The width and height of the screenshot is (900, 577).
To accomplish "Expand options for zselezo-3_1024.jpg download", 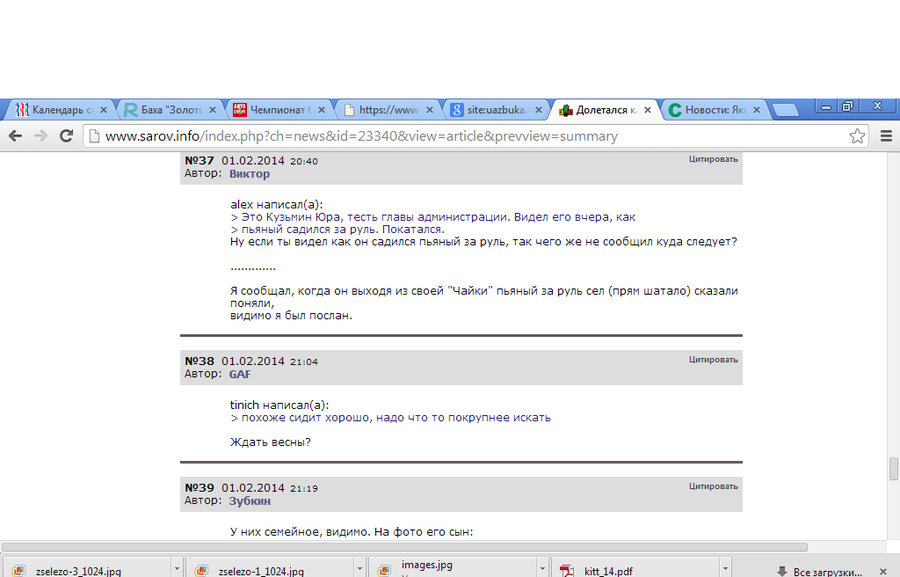I will pos(177,570).
